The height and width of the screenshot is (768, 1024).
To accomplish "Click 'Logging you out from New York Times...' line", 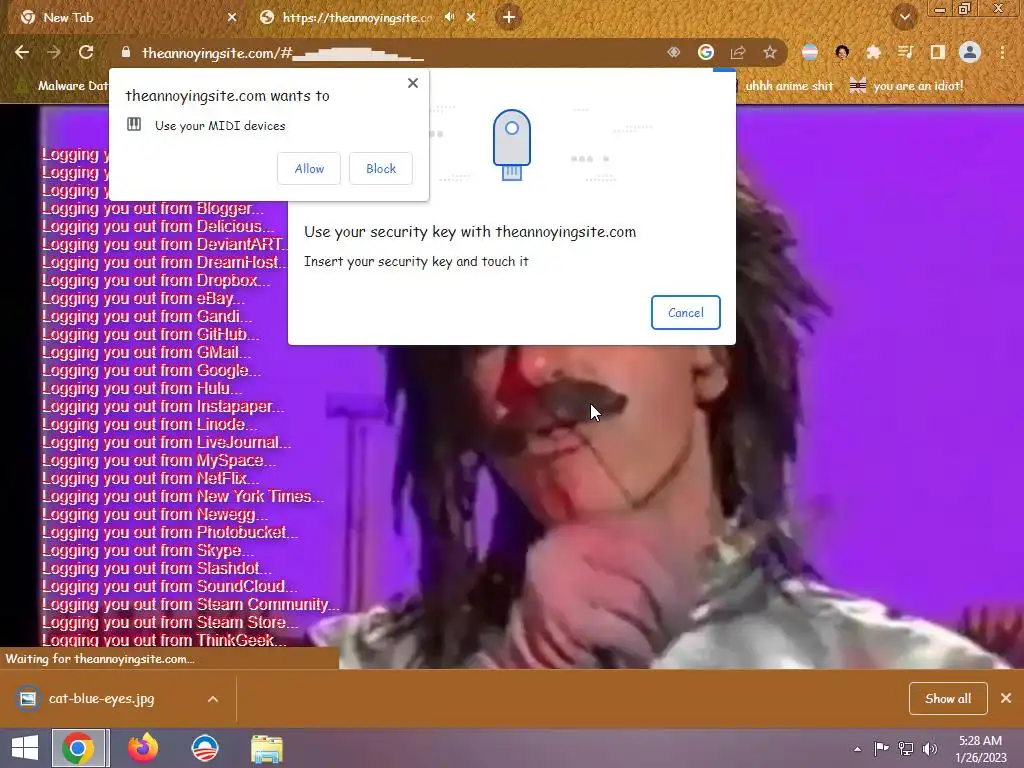I will 184,496.
